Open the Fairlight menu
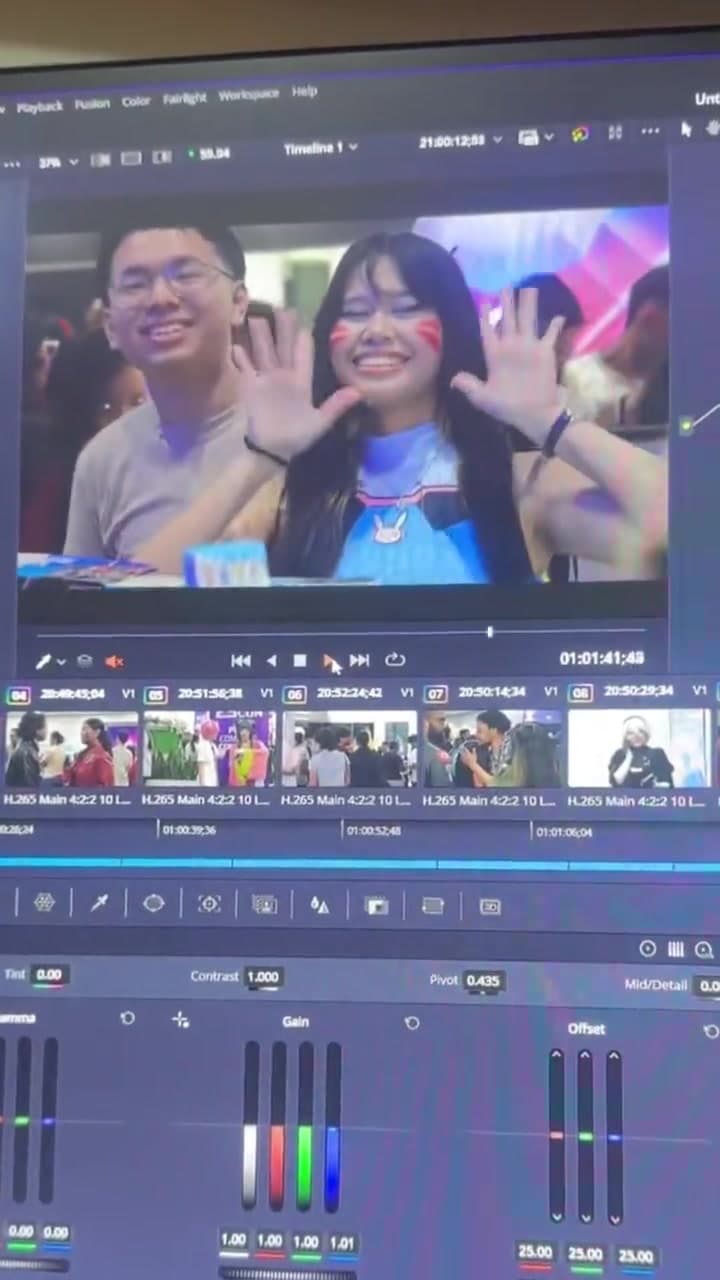Viewport: 720px width, 1280px height. (184, 98)
